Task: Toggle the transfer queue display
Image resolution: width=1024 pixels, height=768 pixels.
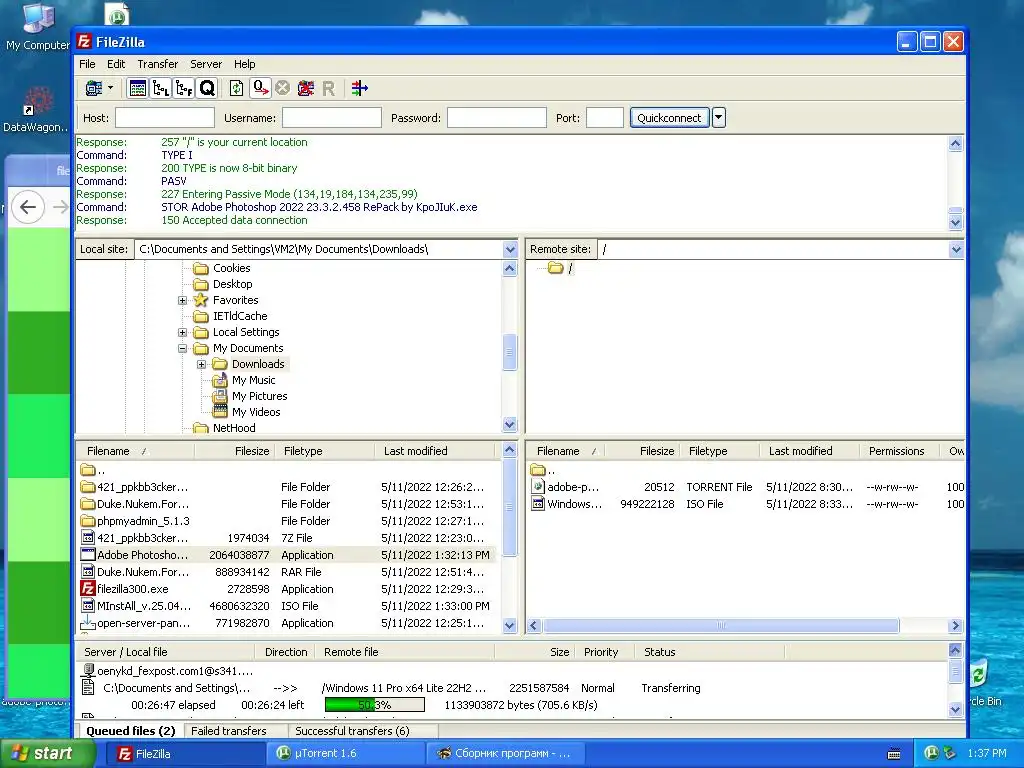Action: pyautogui.click(x=207, y=88)
